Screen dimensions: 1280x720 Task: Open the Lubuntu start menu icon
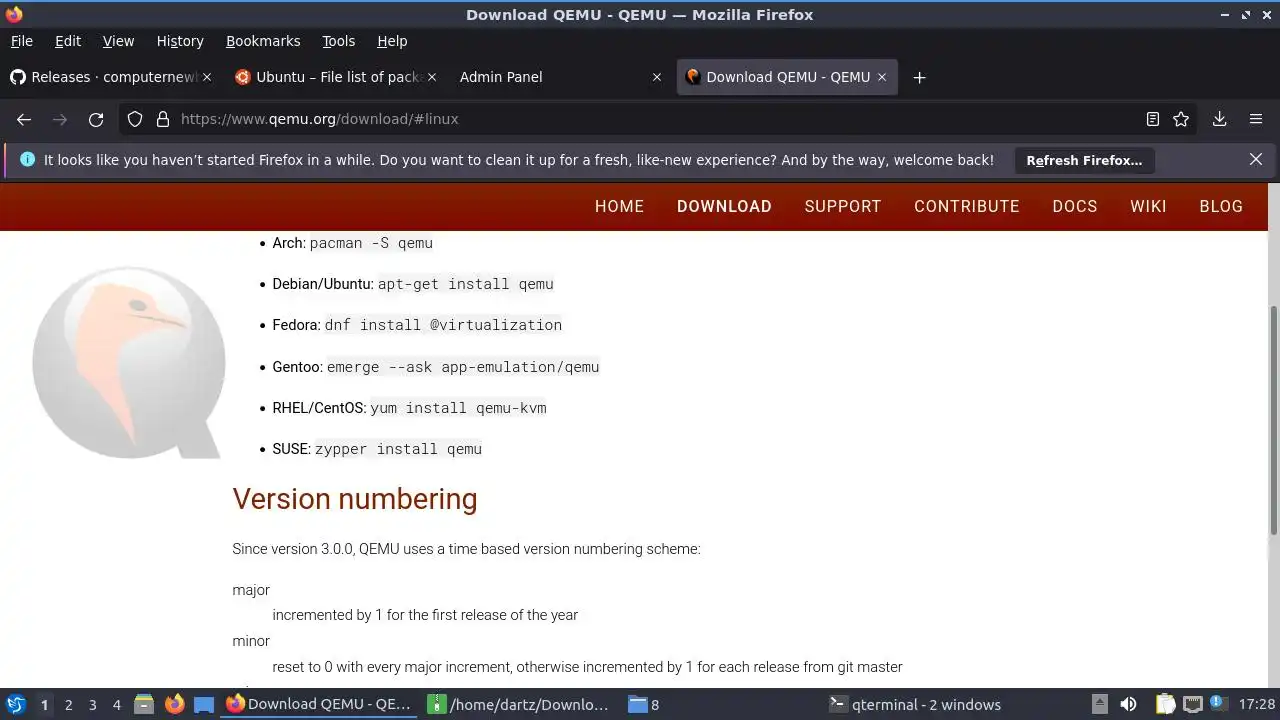click(15, 704)
